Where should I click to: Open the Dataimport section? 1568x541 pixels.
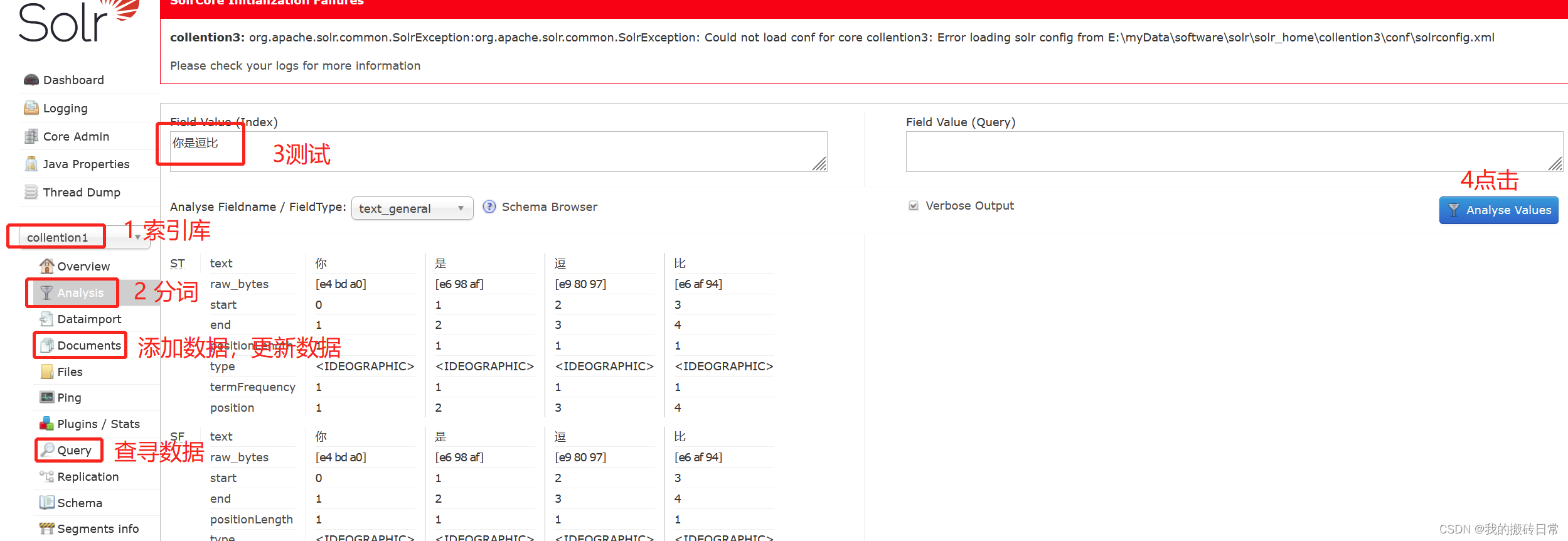(x=89, y=319)
